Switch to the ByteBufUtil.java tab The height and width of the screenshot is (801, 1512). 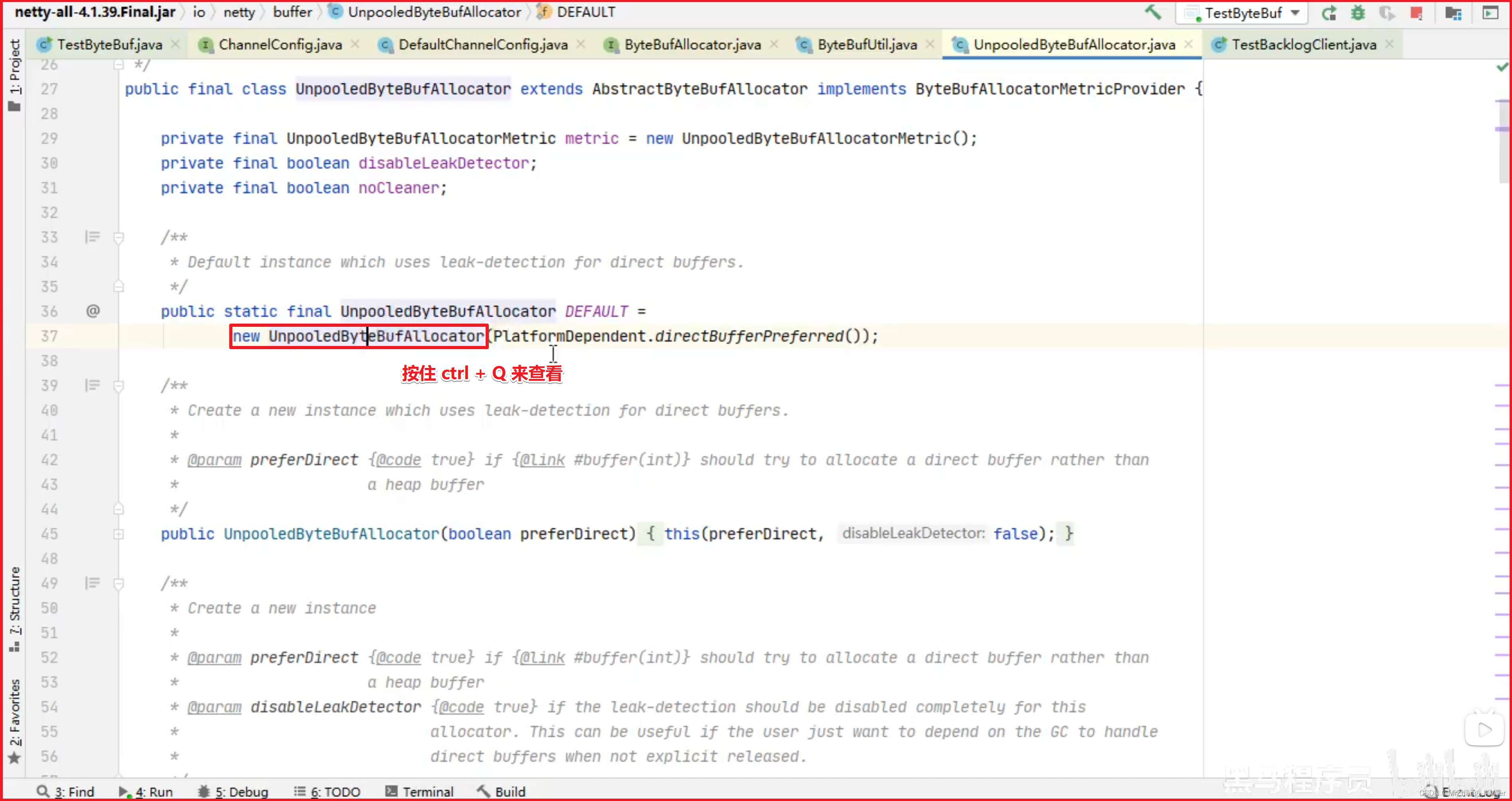[866, 45]
